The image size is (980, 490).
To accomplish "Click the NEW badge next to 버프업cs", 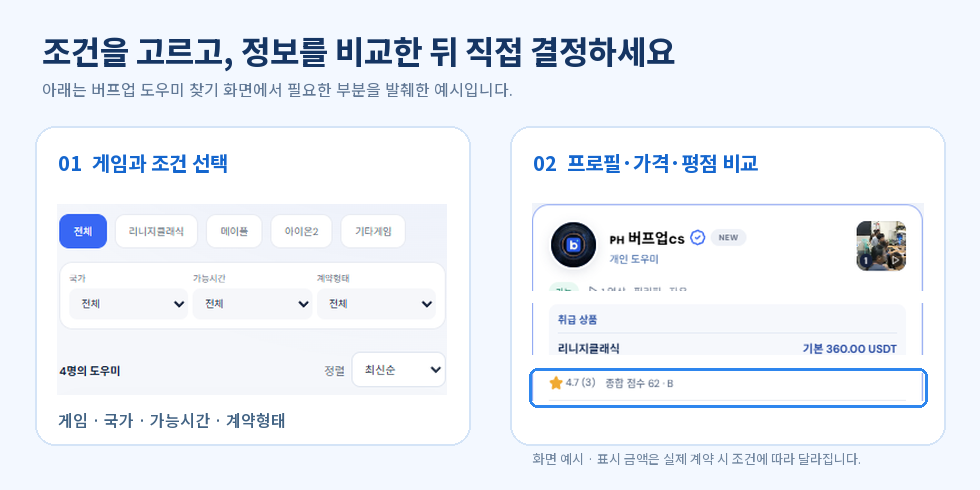I will point(728,238).
